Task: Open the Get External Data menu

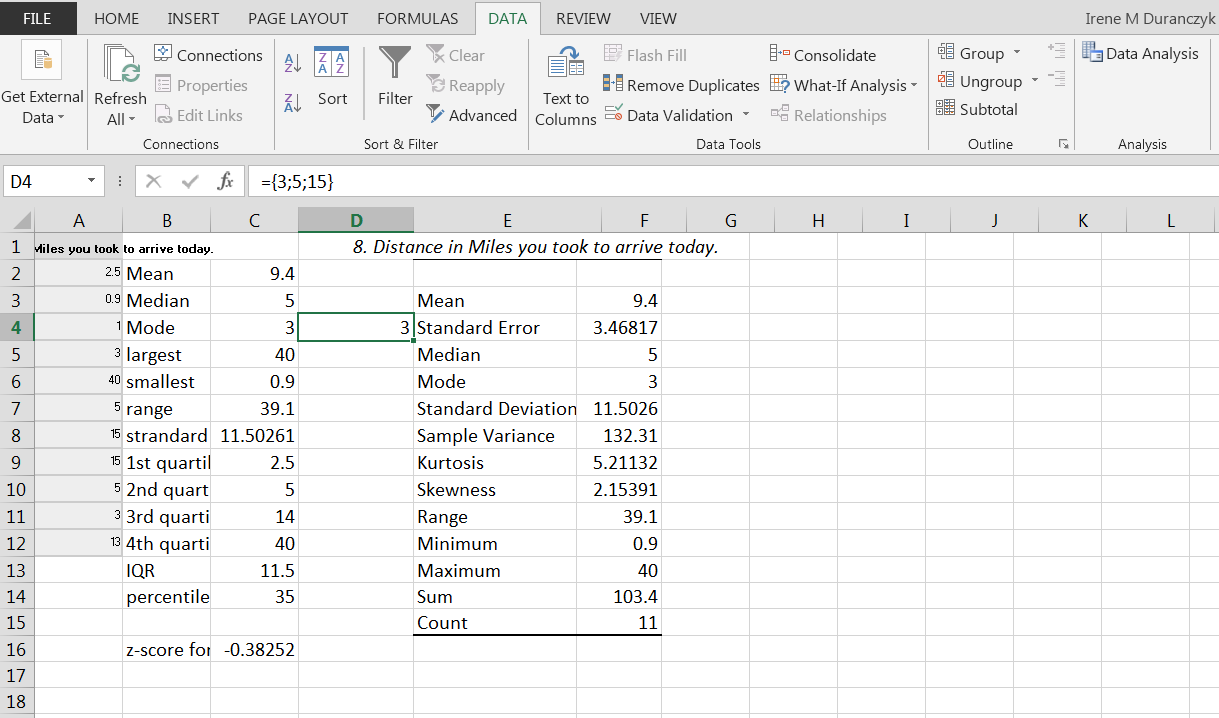Action: pos(42,84)
